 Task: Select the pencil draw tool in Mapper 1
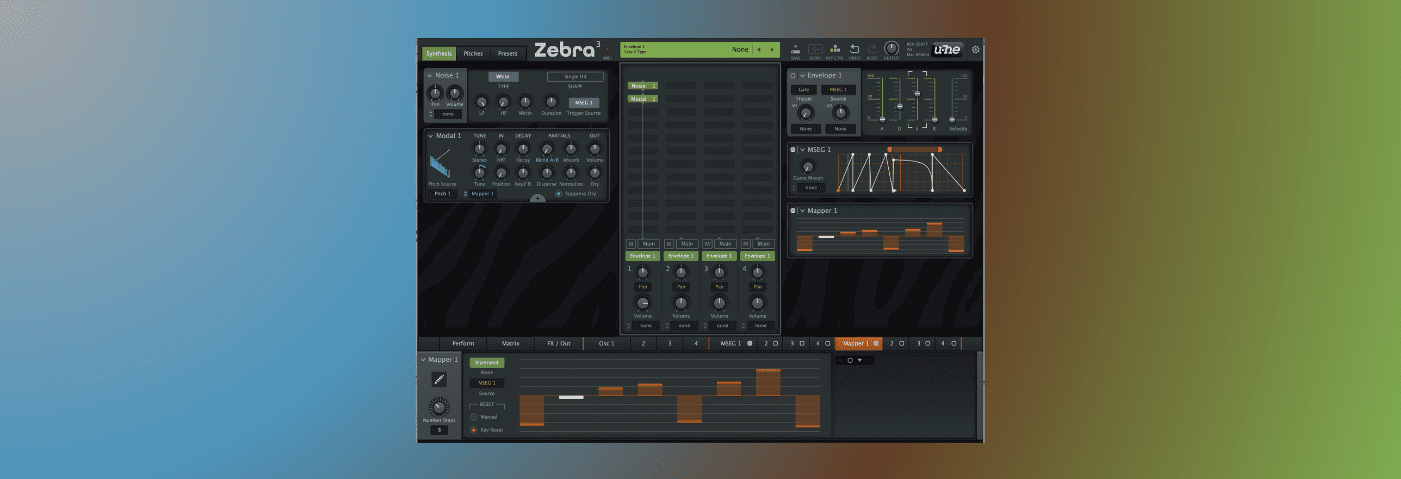439,379
